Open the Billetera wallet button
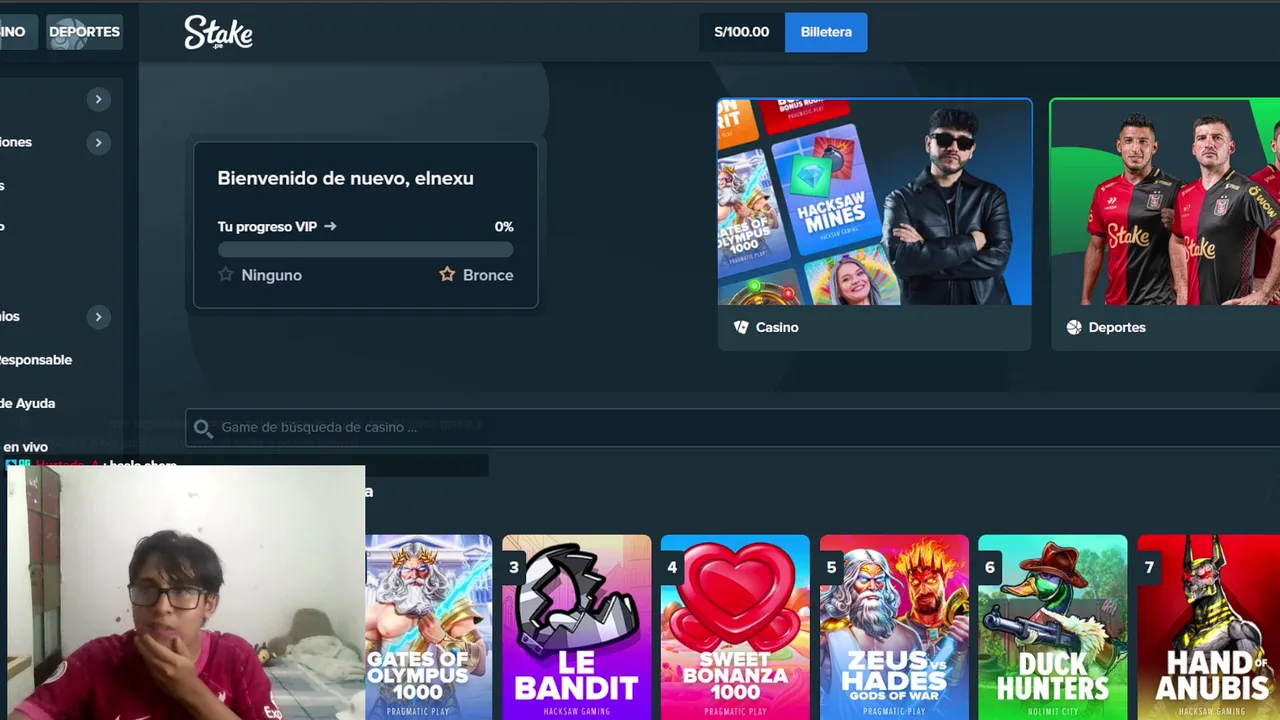 [826, 32]
